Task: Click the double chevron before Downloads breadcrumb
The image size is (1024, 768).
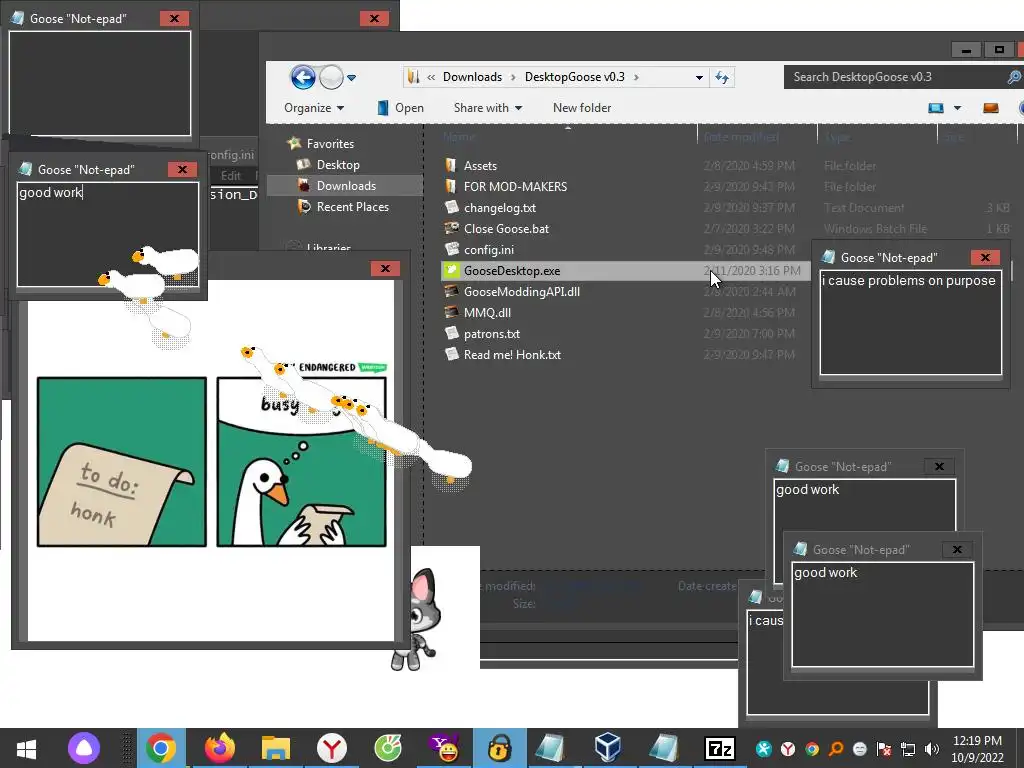Action: 431,77
